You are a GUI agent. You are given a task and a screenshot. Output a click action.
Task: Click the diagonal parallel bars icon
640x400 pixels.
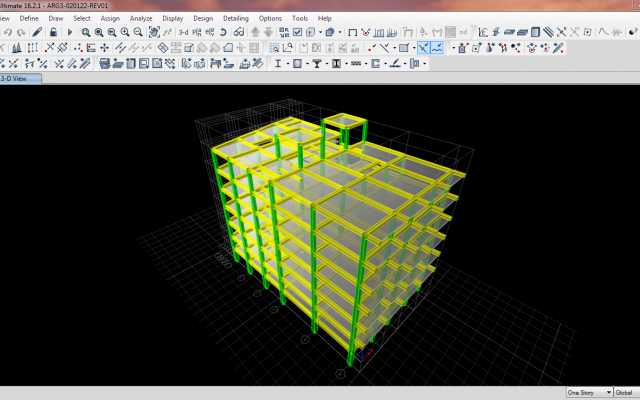[549, 32]
